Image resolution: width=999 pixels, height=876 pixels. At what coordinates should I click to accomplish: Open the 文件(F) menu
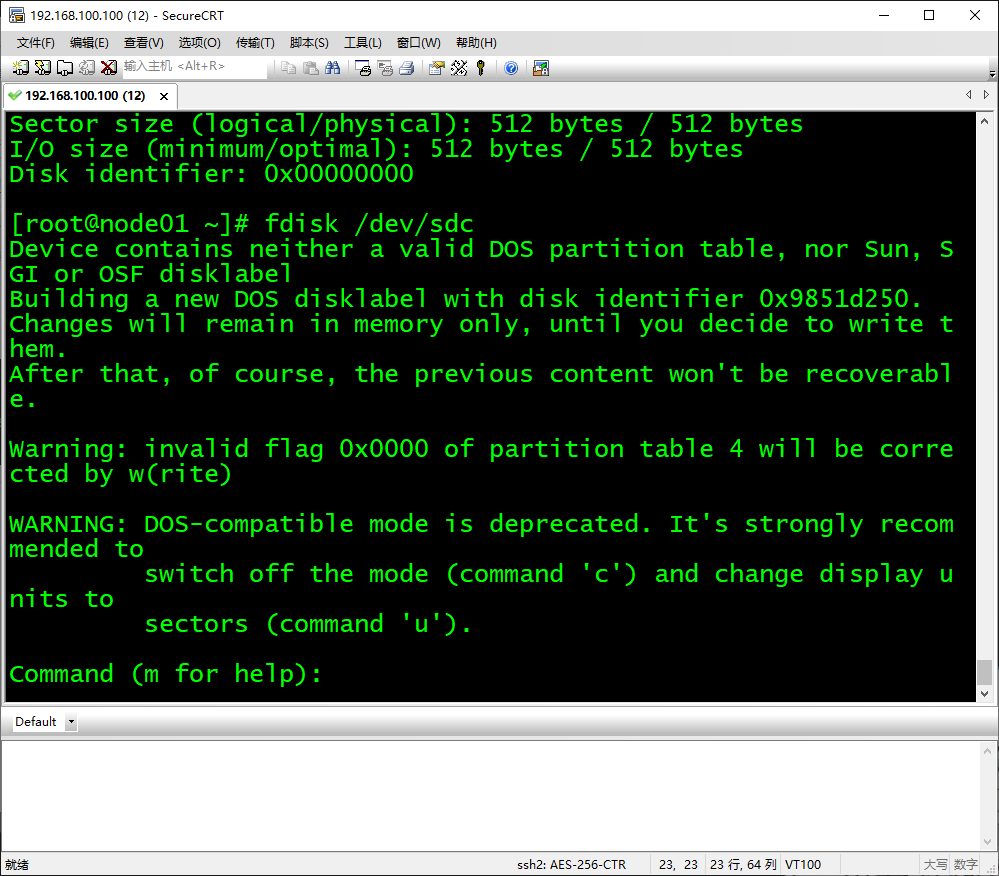tap(36, 43)
